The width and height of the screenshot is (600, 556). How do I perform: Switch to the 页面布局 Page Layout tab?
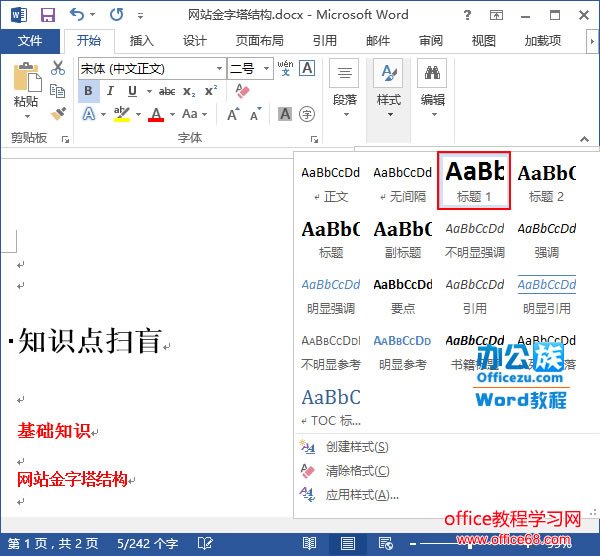pos(259,41)
